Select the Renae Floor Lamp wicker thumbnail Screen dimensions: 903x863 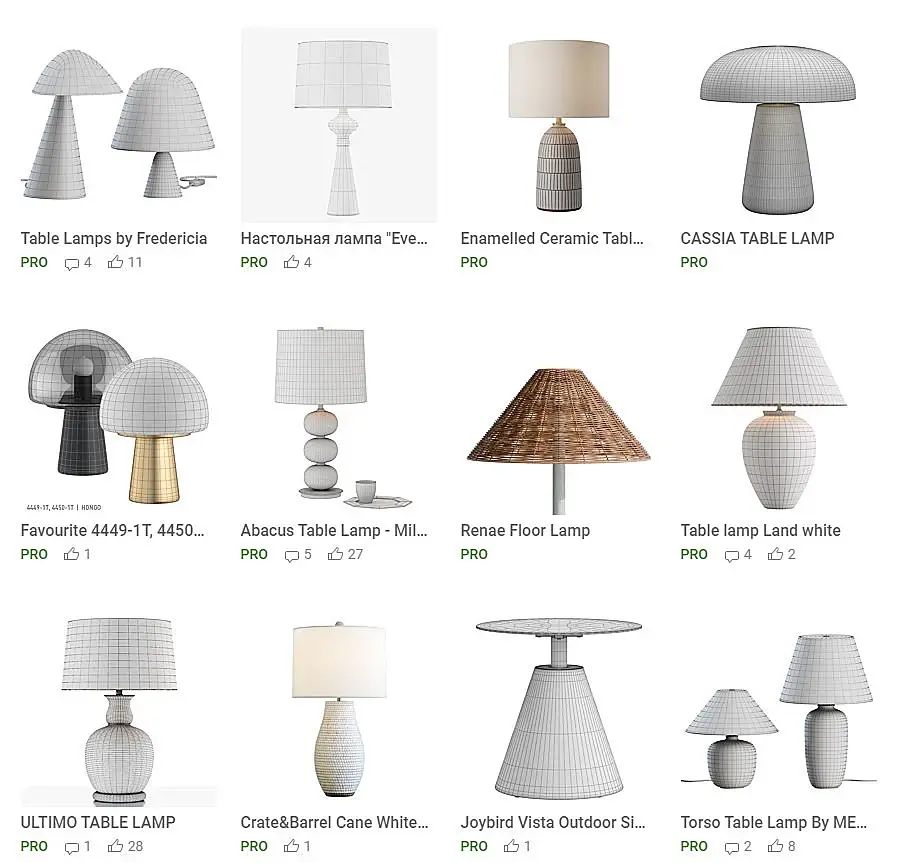(x=559, y=417)
